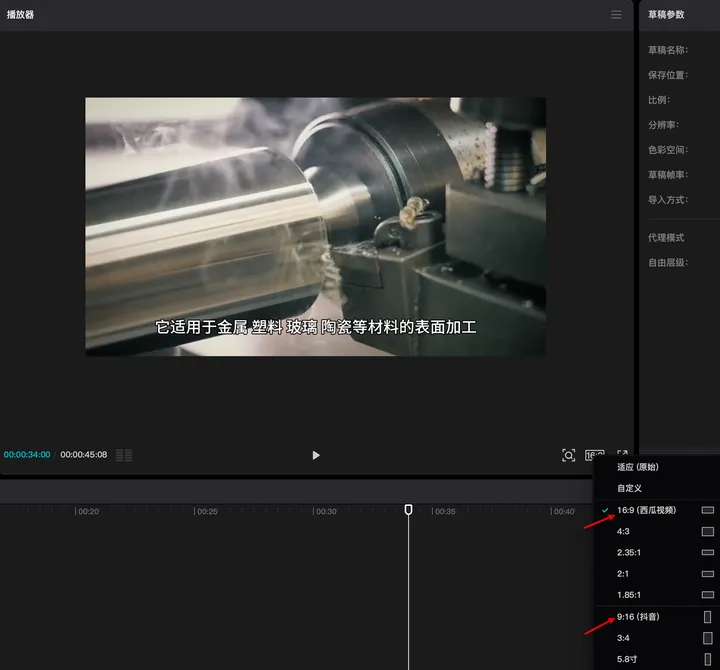720x670 pixels.
Task: Choose the 2.35:1 aspect ratio
Action: [629, 552]
